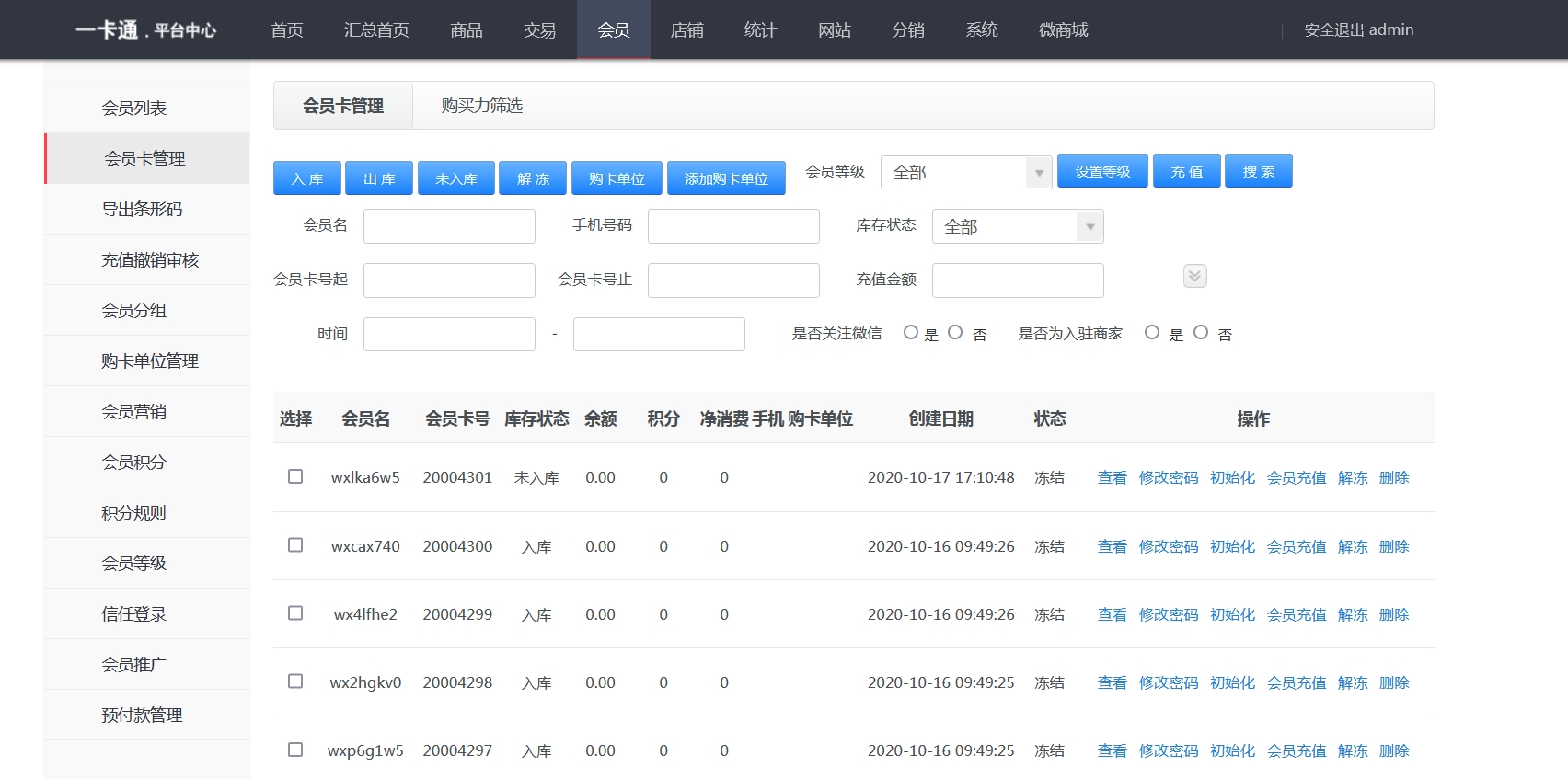Open 购卡单位管理 in the sidebar

(x=146, y=361)
